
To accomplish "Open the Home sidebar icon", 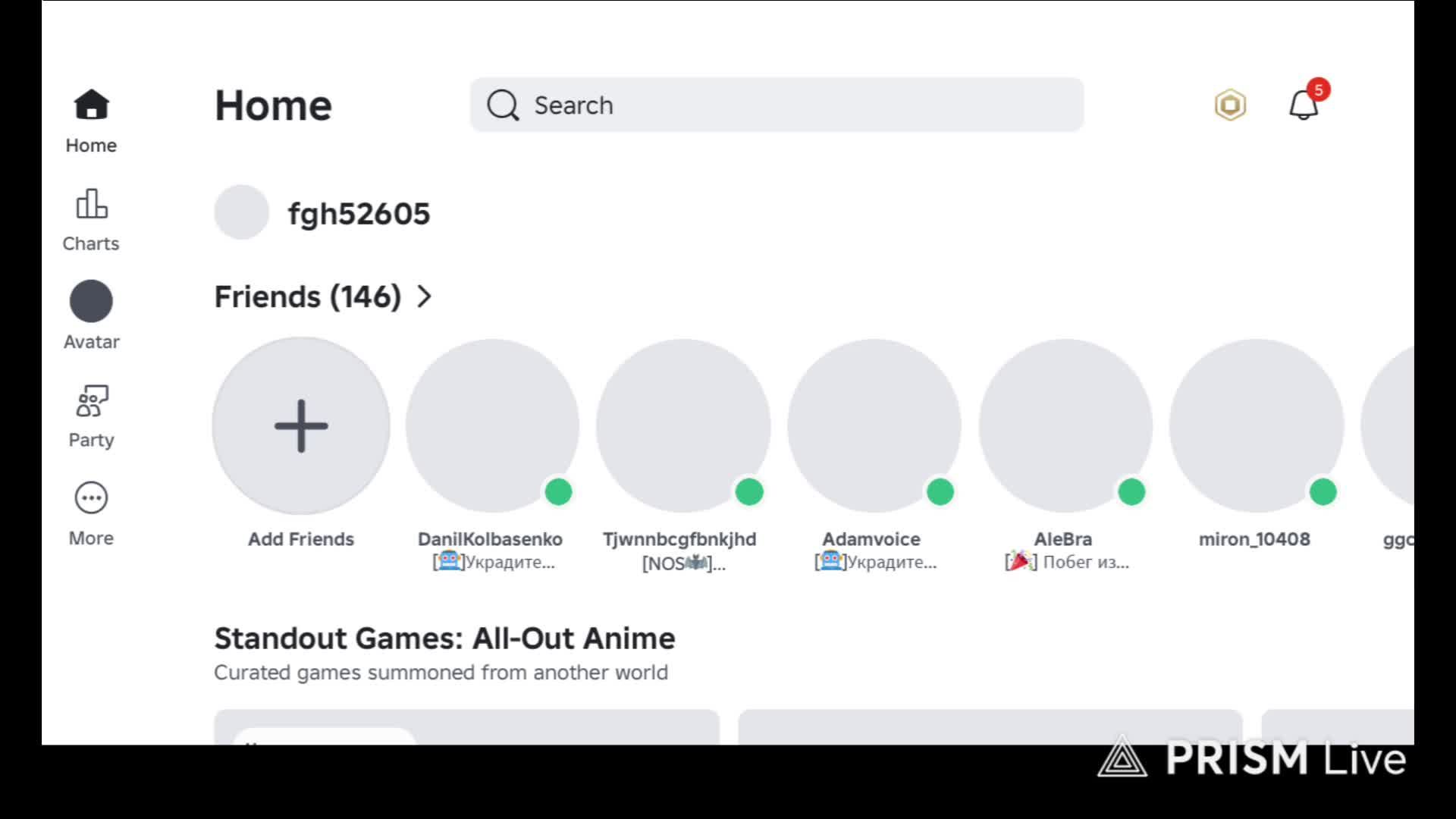I will point(91,105).
